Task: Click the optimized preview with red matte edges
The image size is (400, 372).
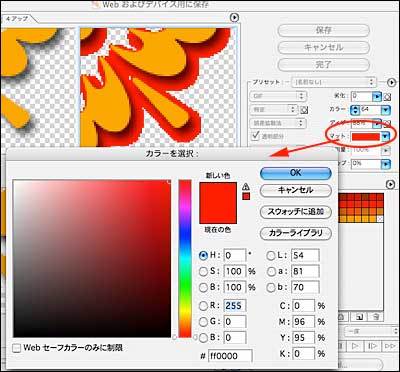Action: click(x=159, y=87)
